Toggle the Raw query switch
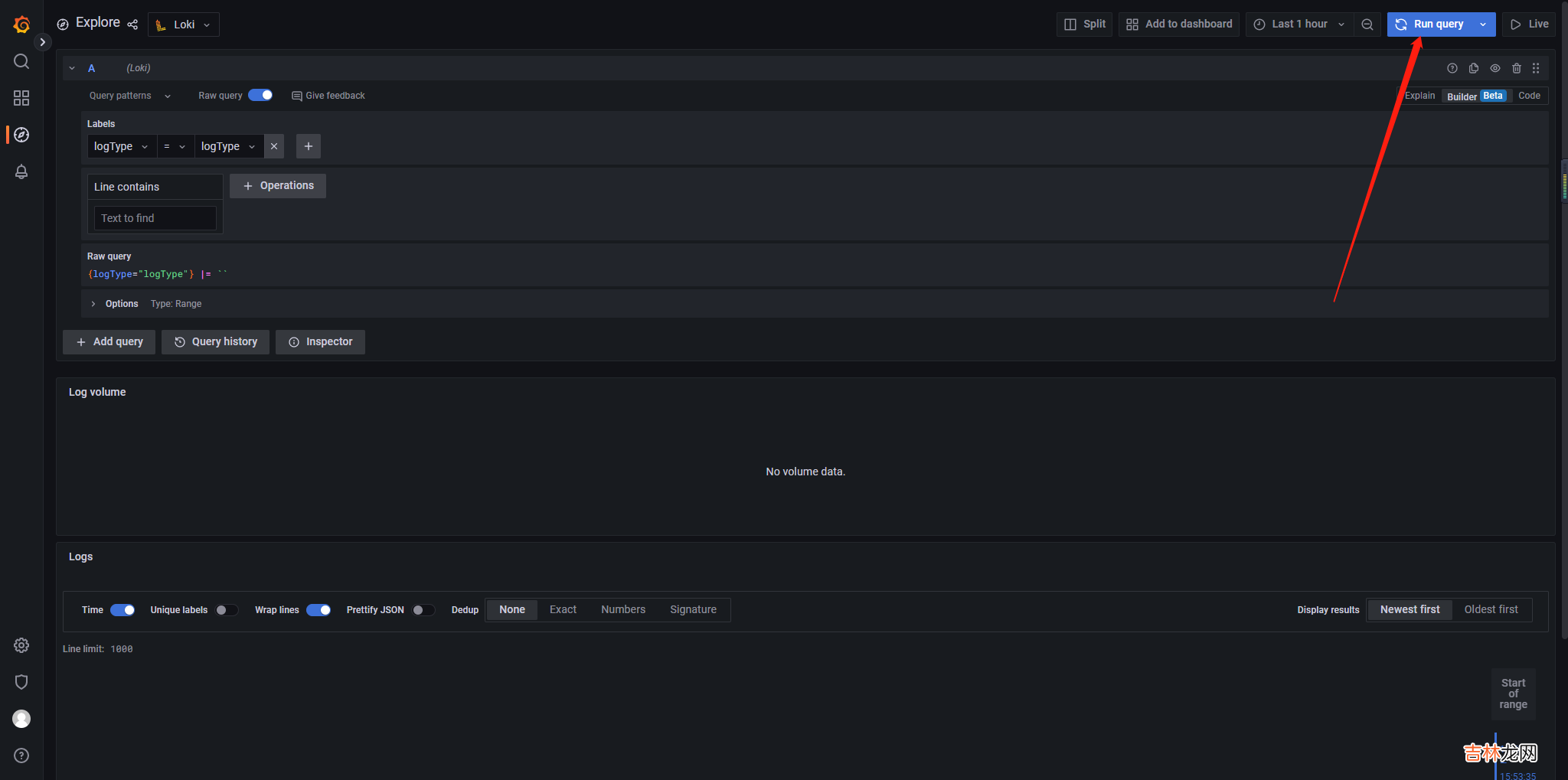Screen dimensions: 1568x780 260,96
